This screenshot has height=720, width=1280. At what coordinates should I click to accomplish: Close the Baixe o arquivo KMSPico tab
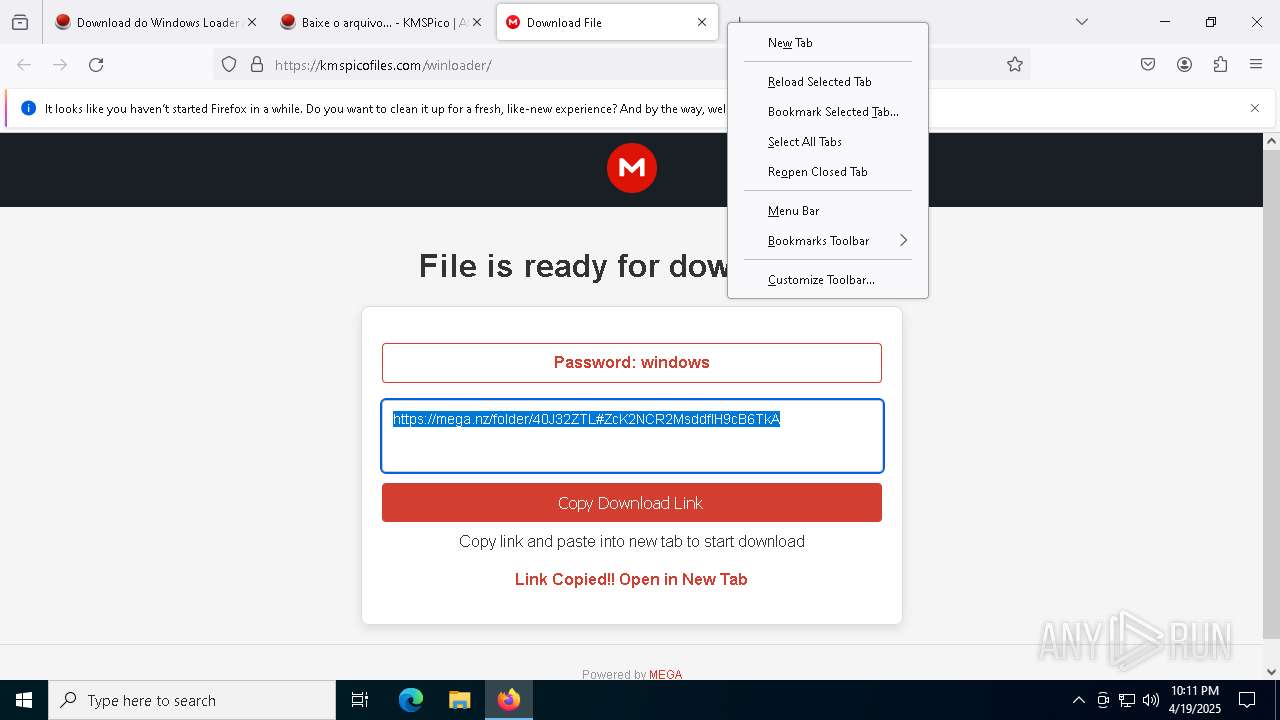pyautogui.click(x=477, y=22)
